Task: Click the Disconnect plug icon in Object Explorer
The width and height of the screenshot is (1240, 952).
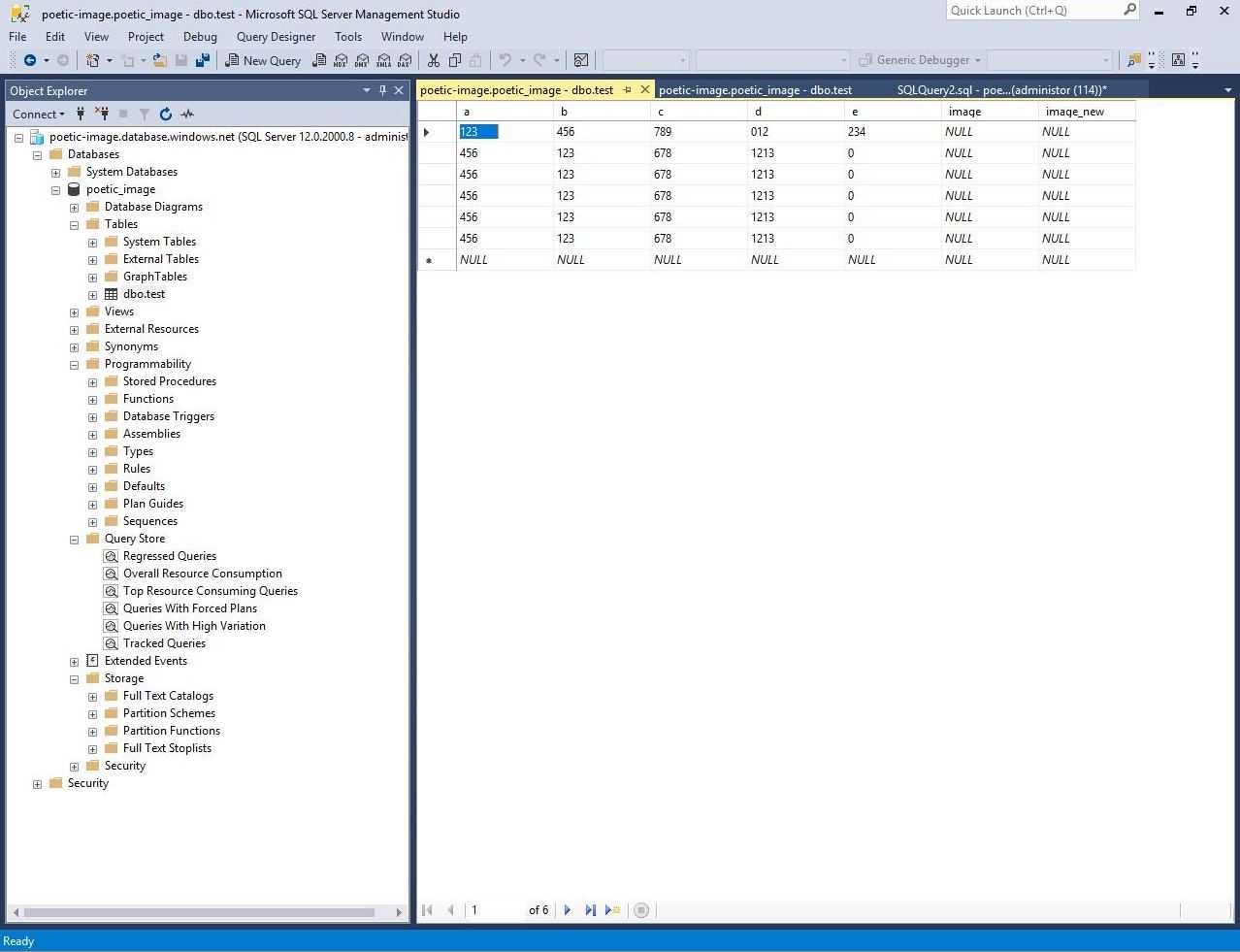Action: (102, 114)
